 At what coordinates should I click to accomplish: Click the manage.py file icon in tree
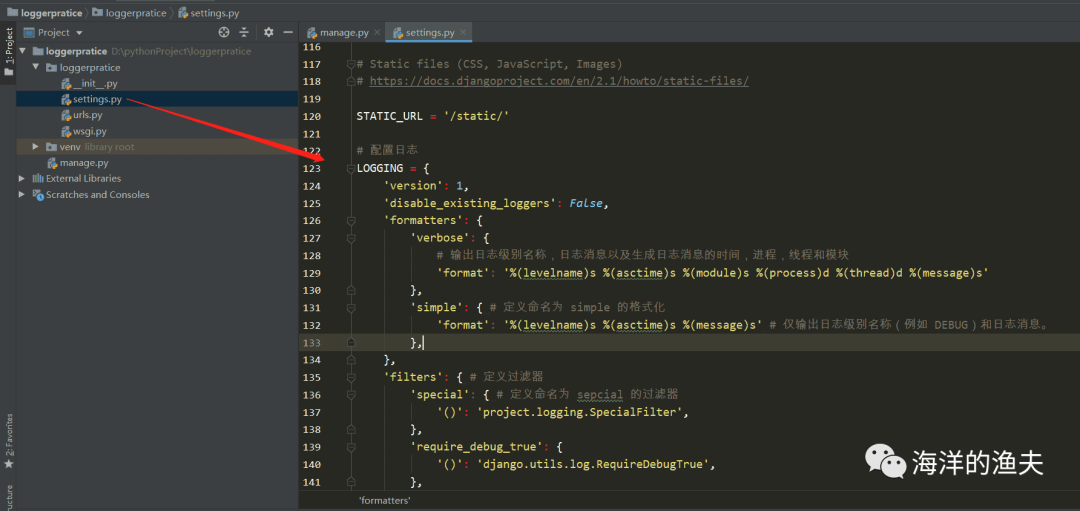[x=52, y=163]
